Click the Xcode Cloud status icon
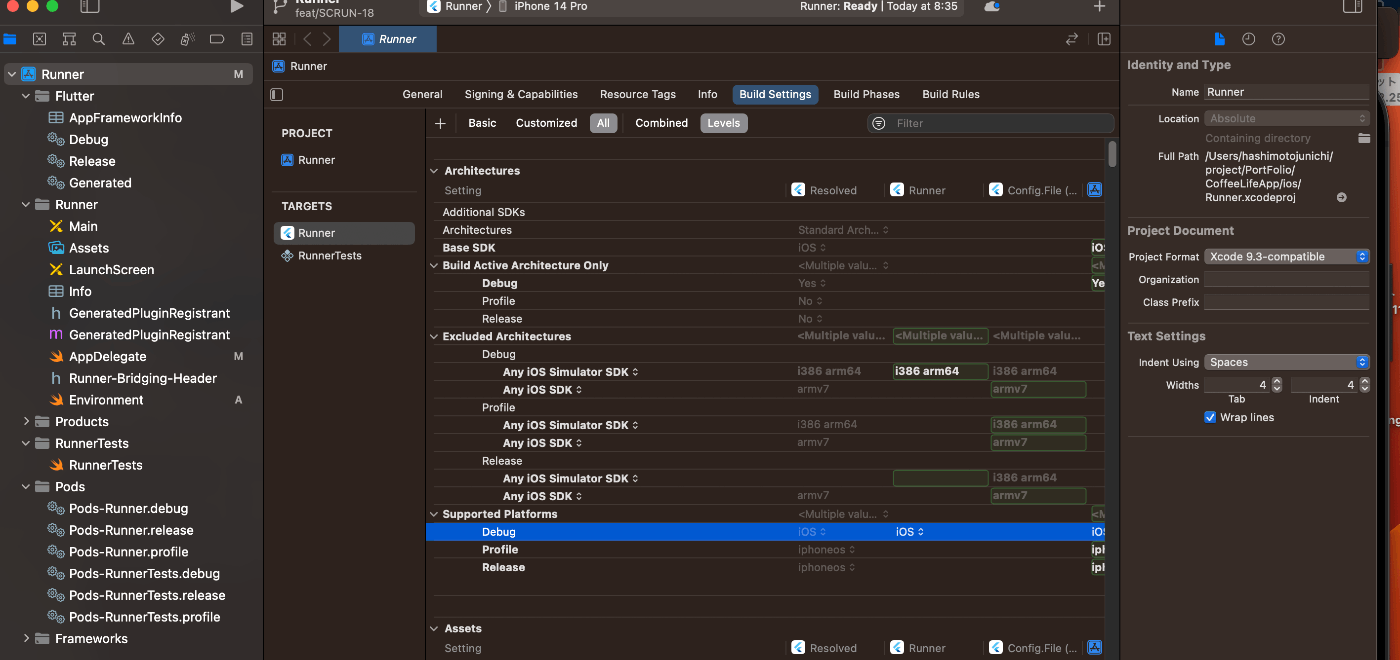This screenshot has width=1400, height=660. [x=992, y=6]
